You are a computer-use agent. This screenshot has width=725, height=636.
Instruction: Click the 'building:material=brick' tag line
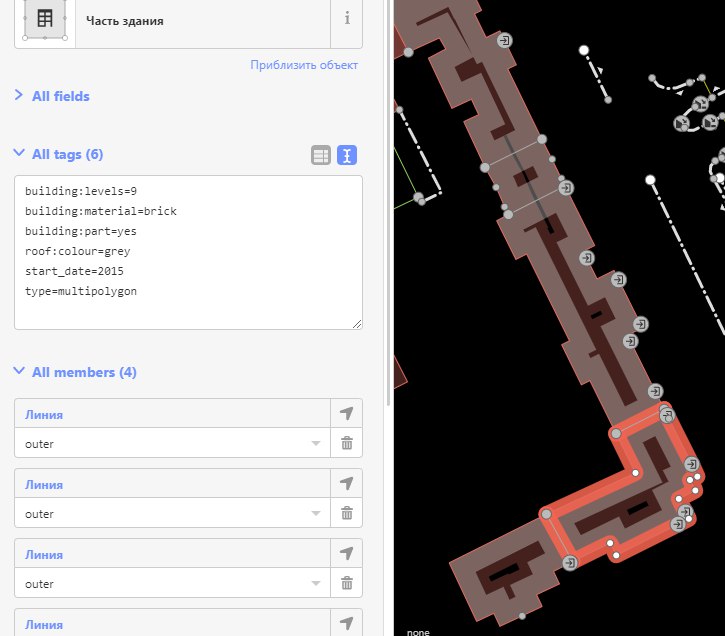[101, 211]
